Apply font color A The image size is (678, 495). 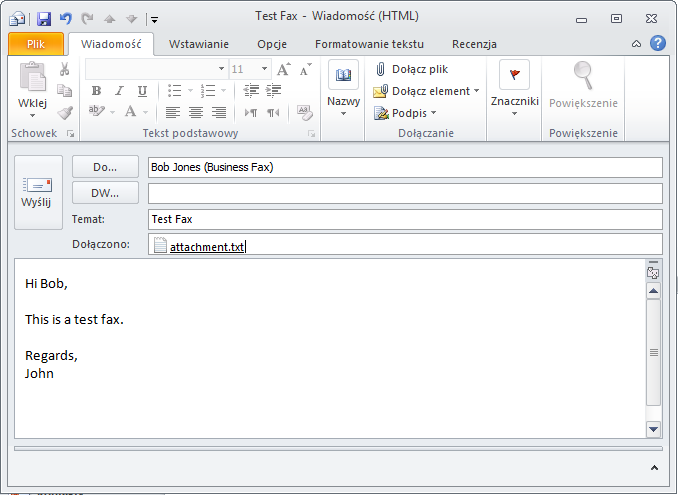pyautogui.click(x=130, y=112)
